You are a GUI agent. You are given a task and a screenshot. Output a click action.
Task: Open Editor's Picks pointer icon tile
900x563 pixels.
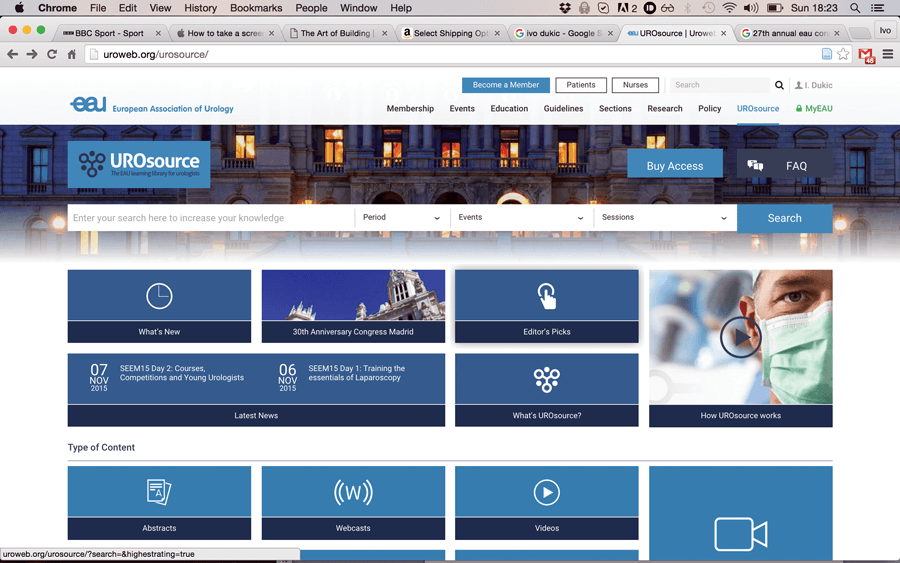tap(546, 295)
